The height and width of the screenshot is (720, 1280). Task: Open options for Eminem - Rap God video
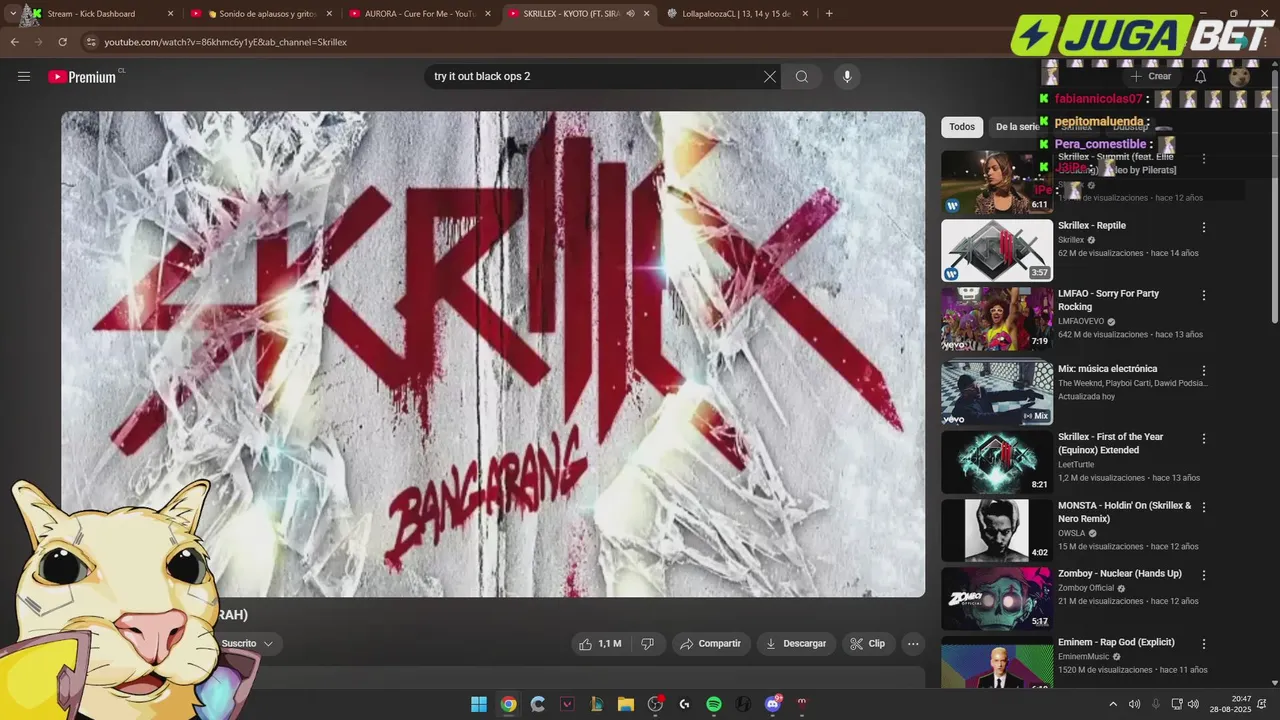pos(1204,645)
